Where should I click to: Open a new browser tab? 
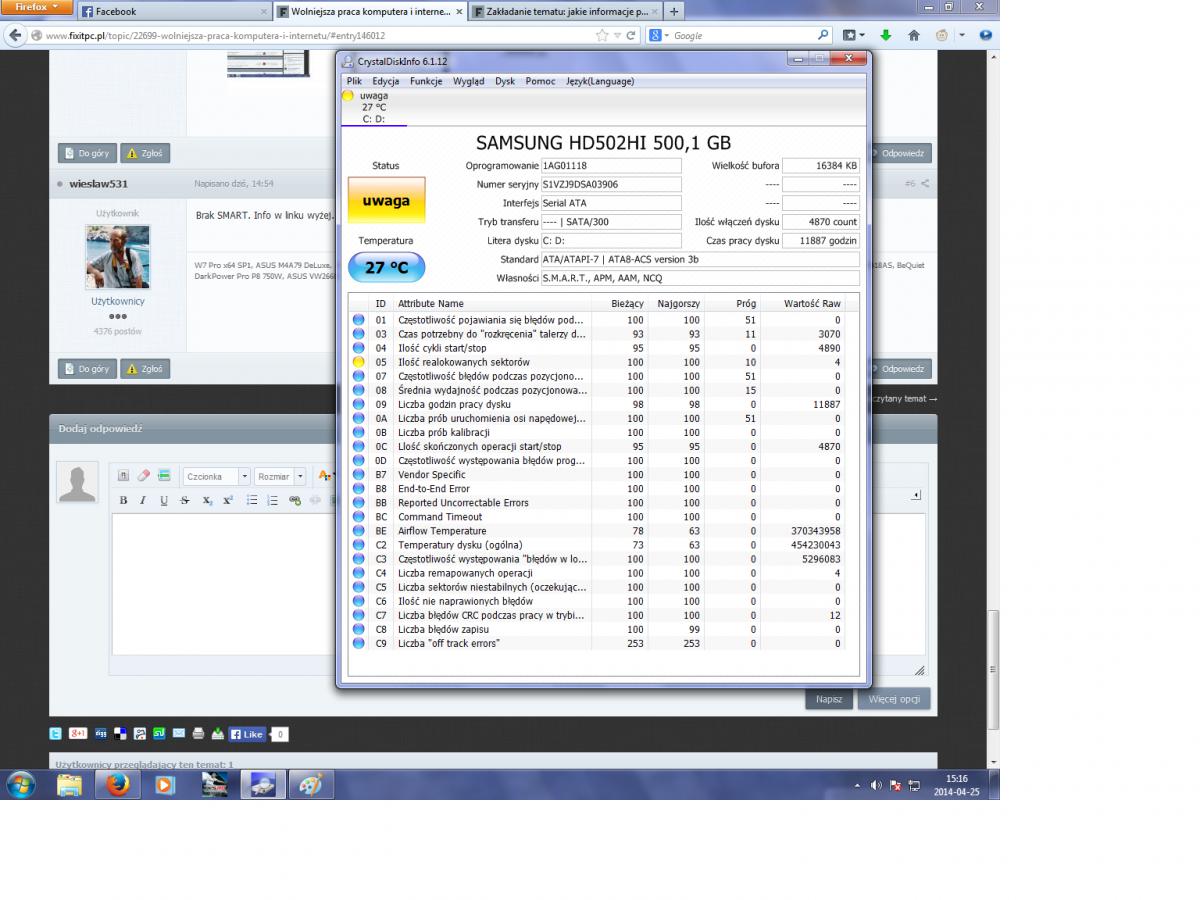[674, 12]
